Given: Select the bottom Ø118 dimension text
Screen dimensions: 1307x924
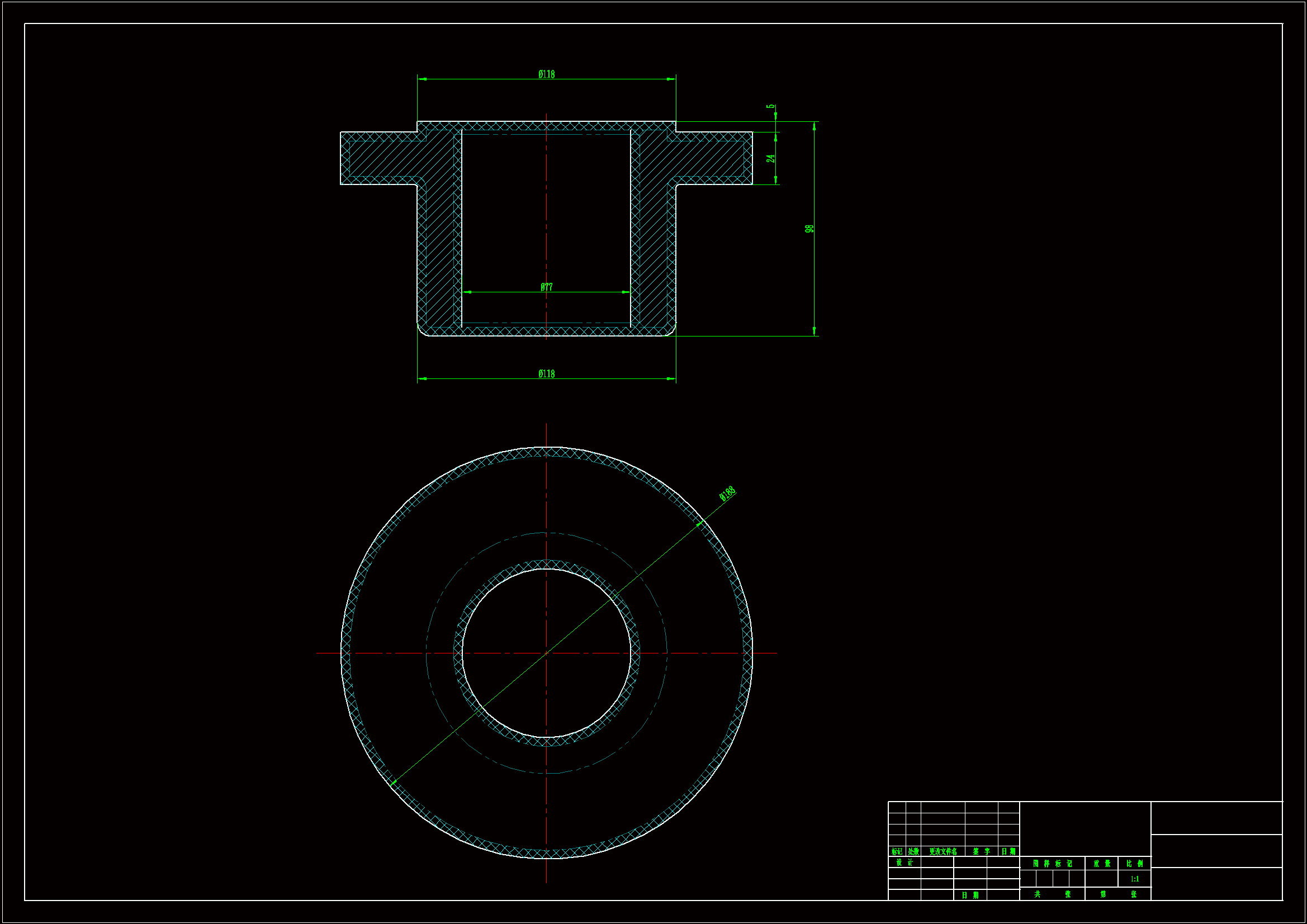Looking at the screenshot, I should click(546, 374).
